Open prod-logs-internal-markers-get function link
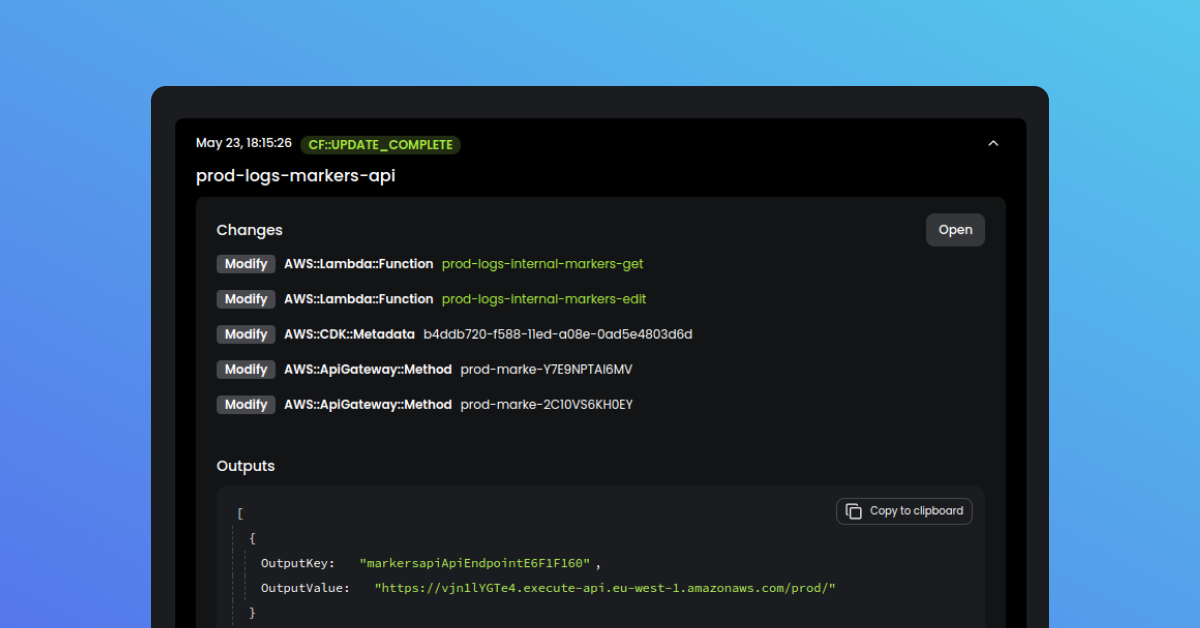This screenshot has width=1200, height=628. tap(543, 264)
